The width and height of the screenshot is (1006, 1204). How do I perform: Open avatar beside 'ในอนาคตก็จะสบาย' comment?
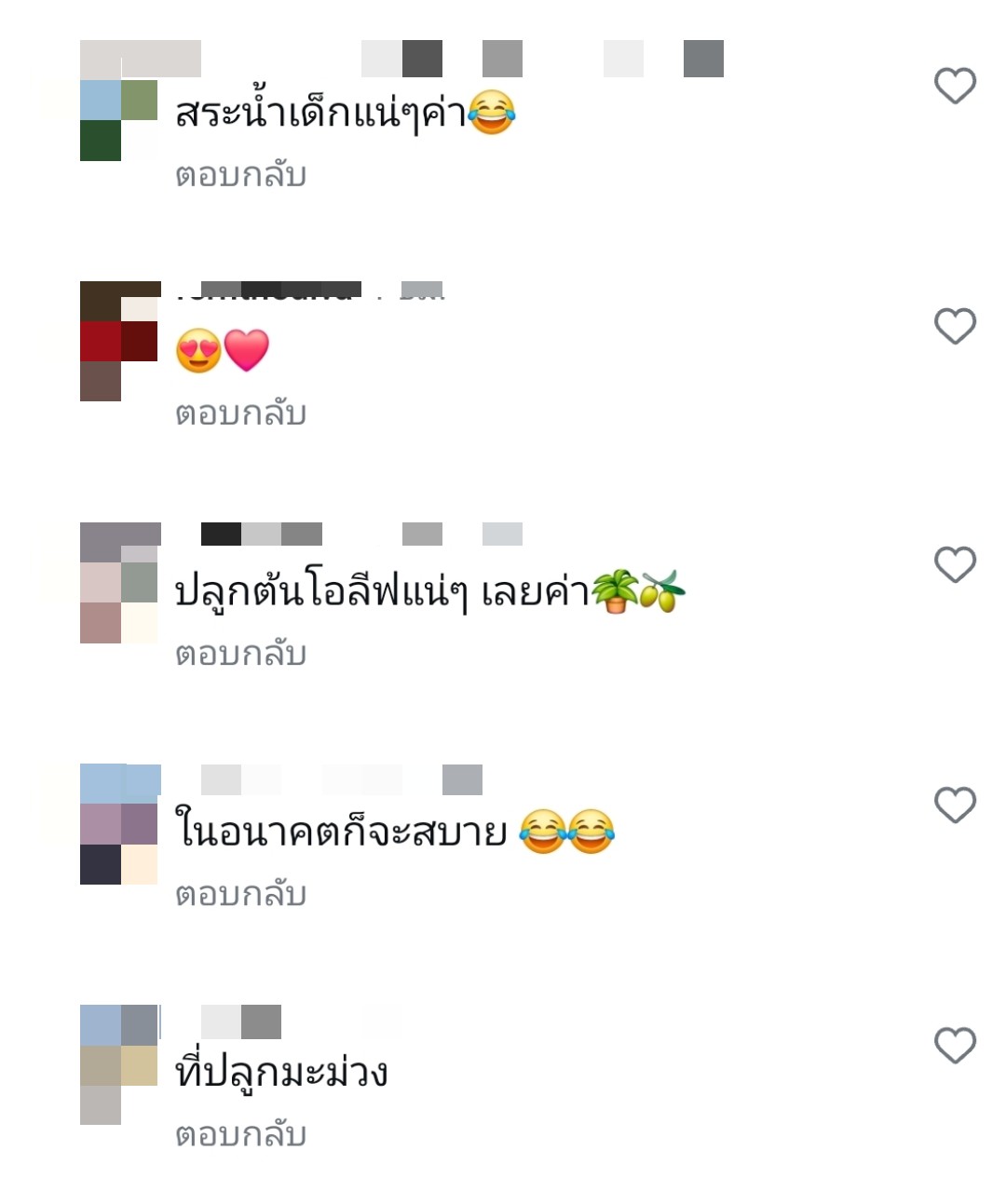pyautogui.click(x=119, y=823)
